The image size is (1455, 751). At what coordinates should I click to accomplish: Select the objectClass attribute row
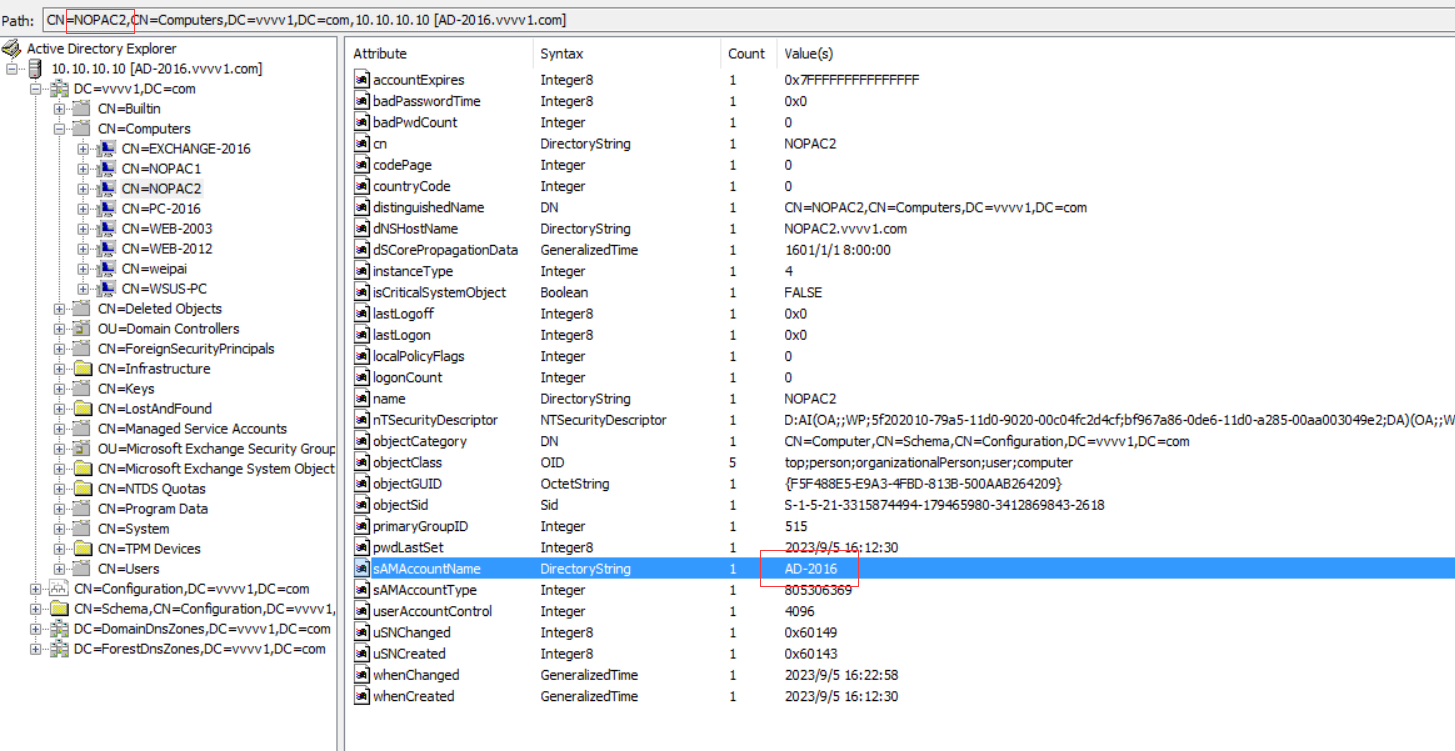tap(900, 463)
